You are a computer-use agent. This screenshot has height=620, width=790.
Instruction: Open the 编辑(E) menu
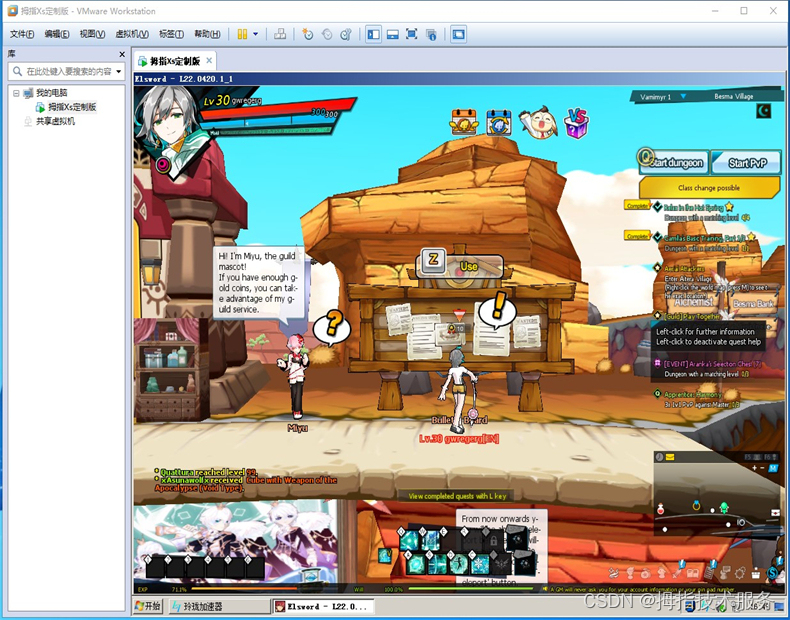pyautogui.click(x=56, y=34)
